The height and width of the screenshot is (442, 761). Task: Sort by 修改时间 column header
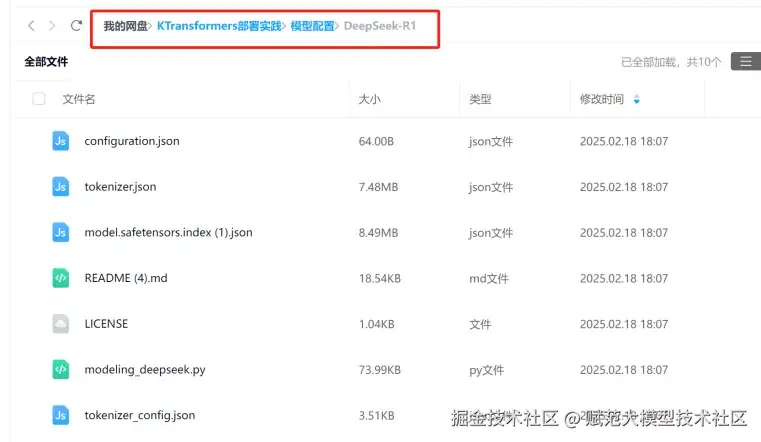click(x=601, y=99)
